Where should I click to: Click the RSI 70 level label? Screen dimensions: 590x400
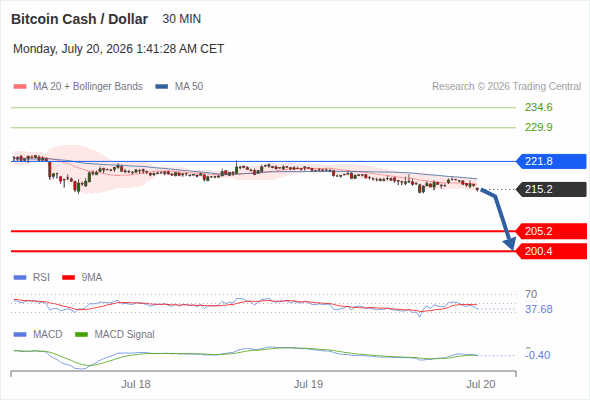pos(531,294)
